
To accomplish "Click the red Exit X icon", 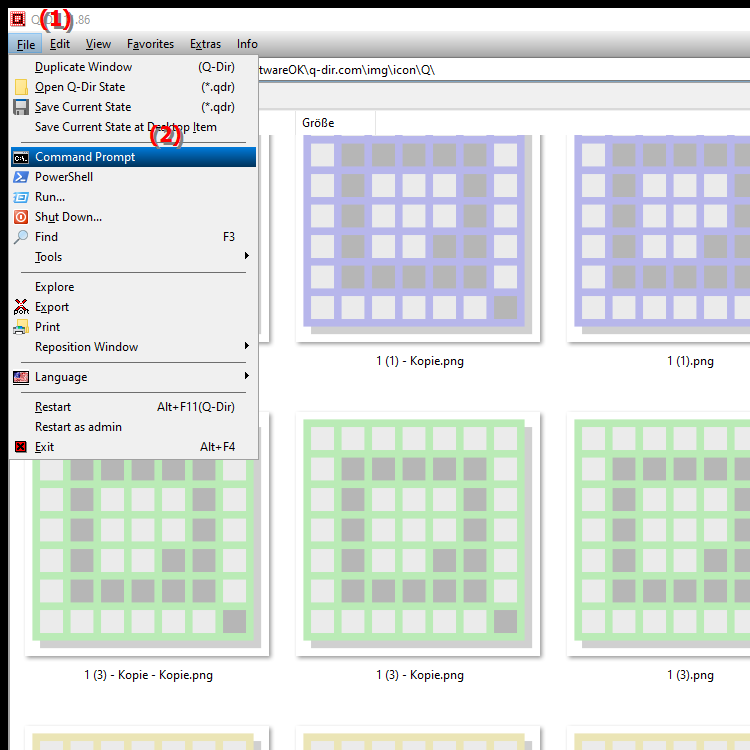I will pos(21,447).
